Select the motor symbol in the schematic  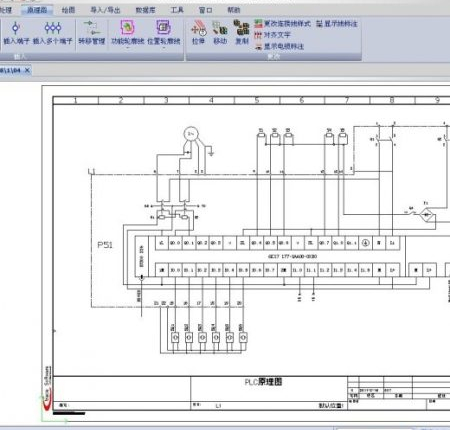click(x=191, y=134)
